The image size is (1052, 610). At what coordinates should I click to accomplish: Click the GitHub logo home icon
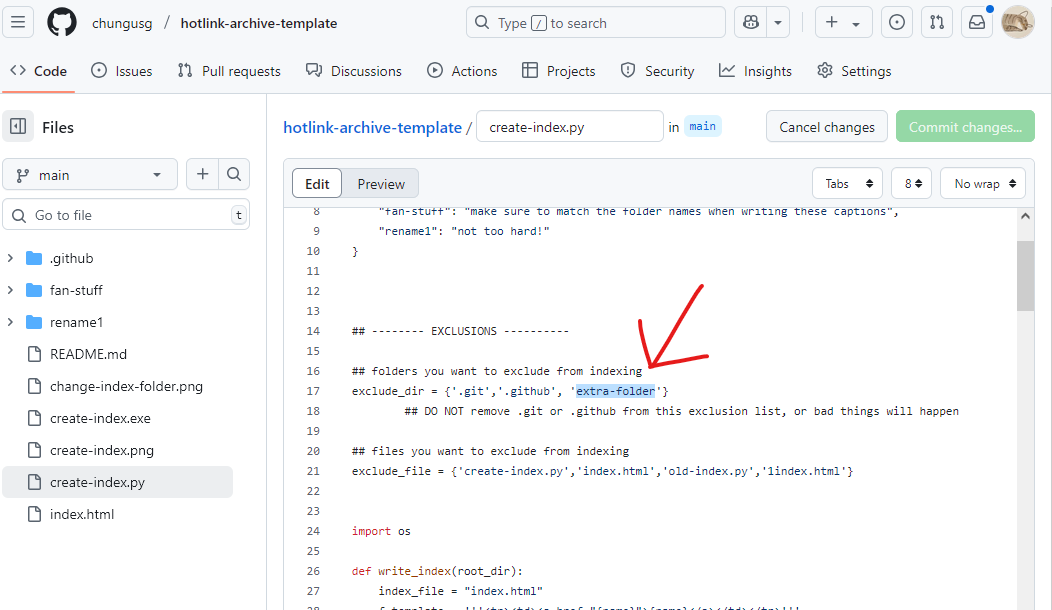62,22
